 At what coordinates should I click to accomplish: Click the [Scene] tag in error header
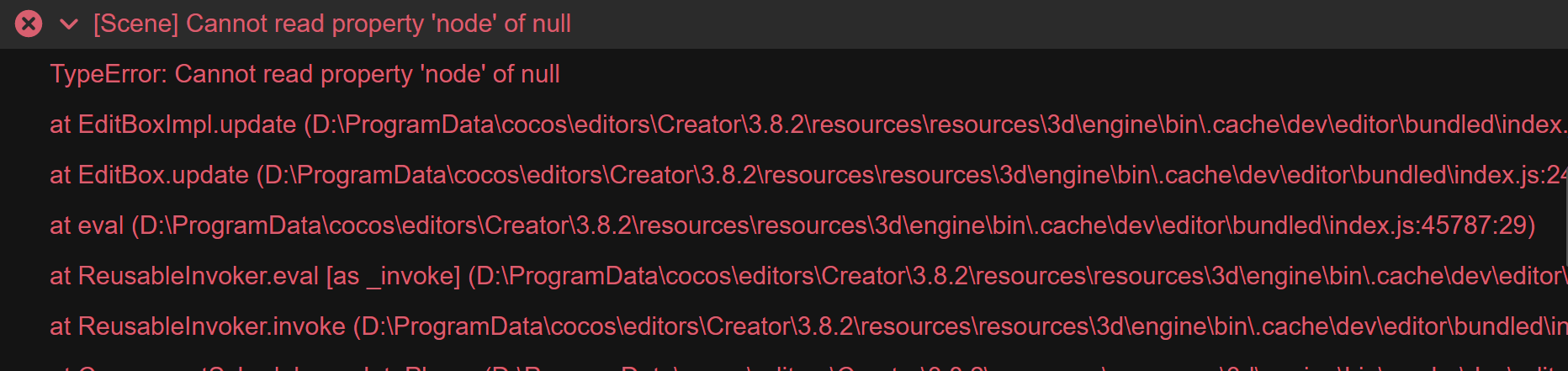point(135,24)
